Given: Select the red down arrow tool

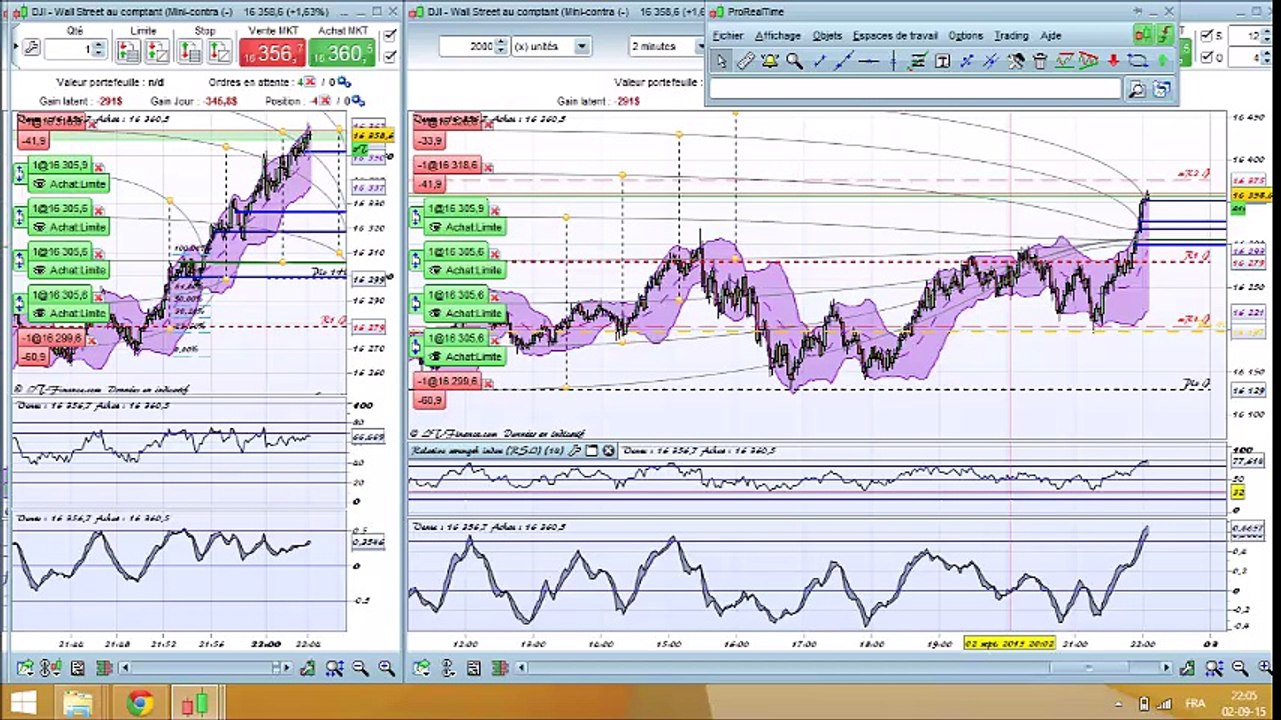Looking at the screenshot, I should (x=1113, y=61).
